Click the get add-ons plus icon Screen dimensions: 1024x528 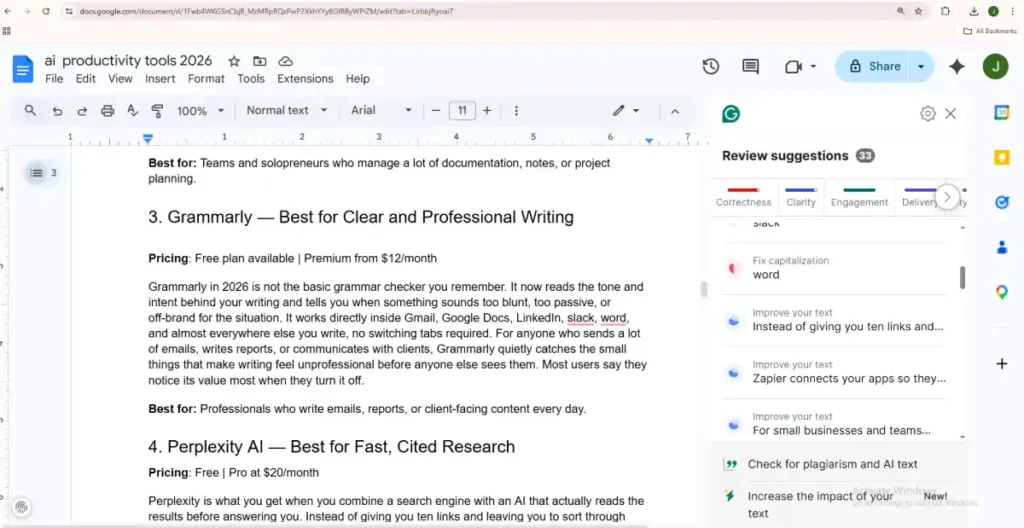click(x=1002, y=363)
